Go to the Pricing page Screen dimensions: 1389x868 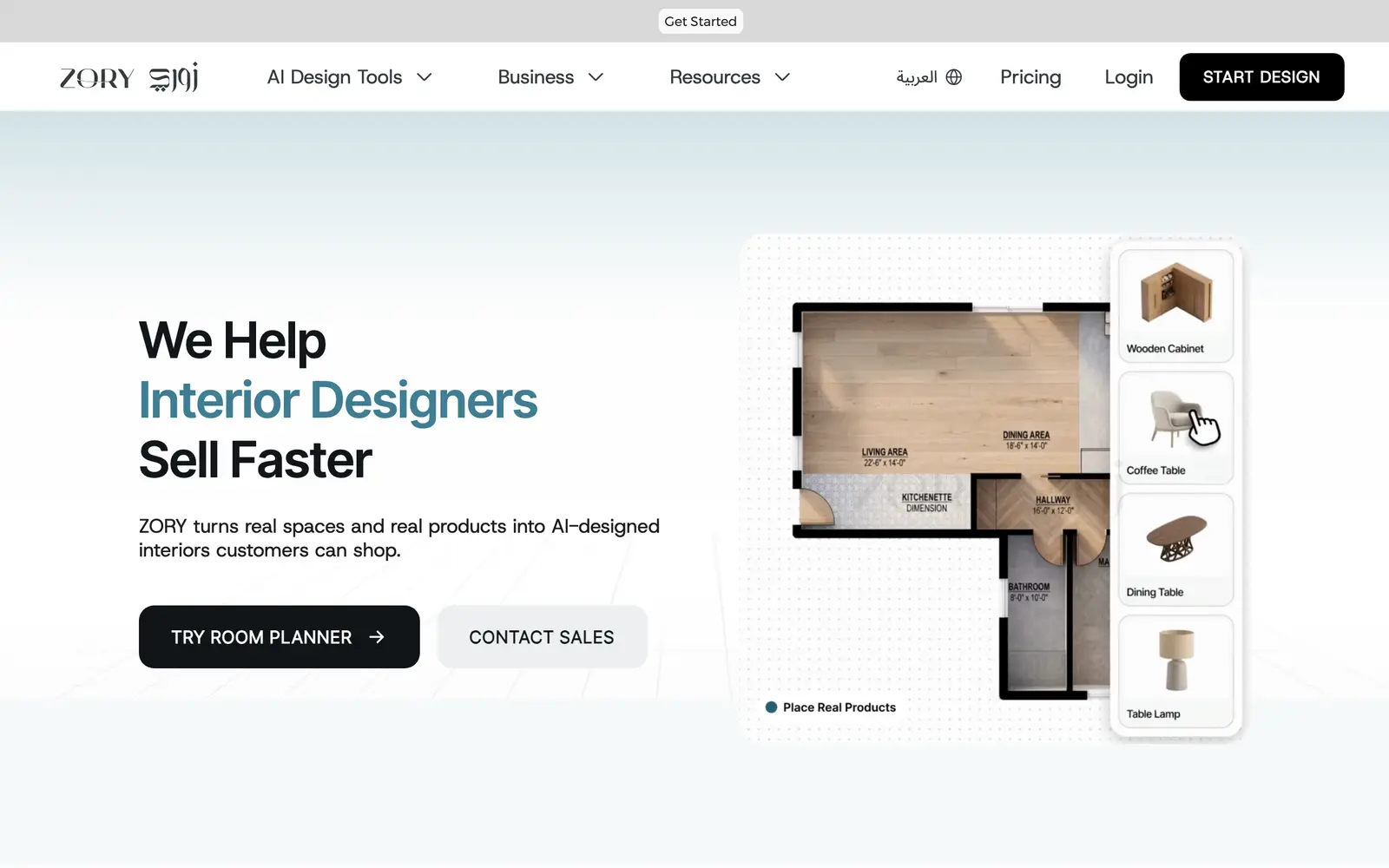1030,77
